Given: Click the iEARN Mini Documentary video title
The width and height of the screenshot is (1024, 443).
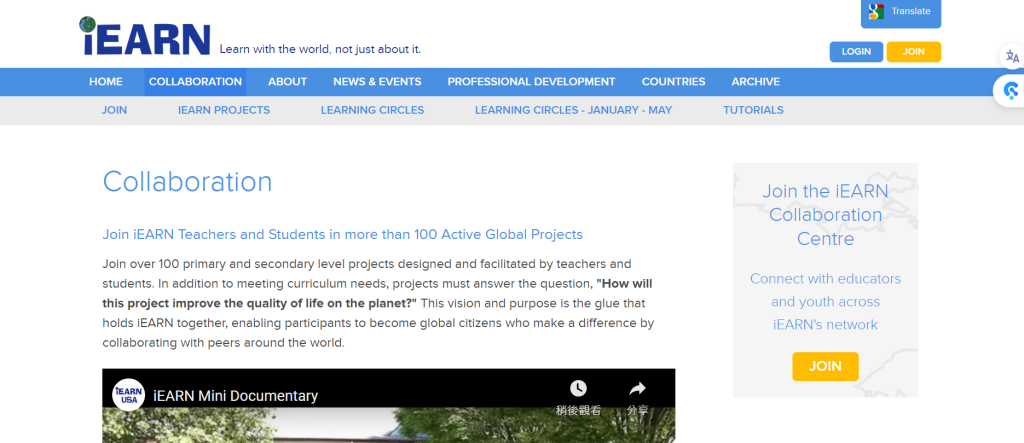Looking at the screenshot, I should click(235, 396).
